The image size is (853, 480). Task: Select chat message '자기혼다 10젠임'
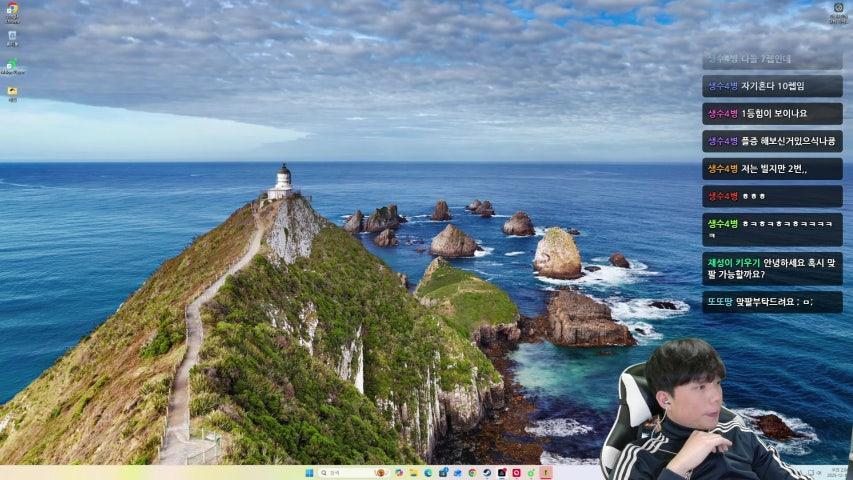(x=772, y=86)
